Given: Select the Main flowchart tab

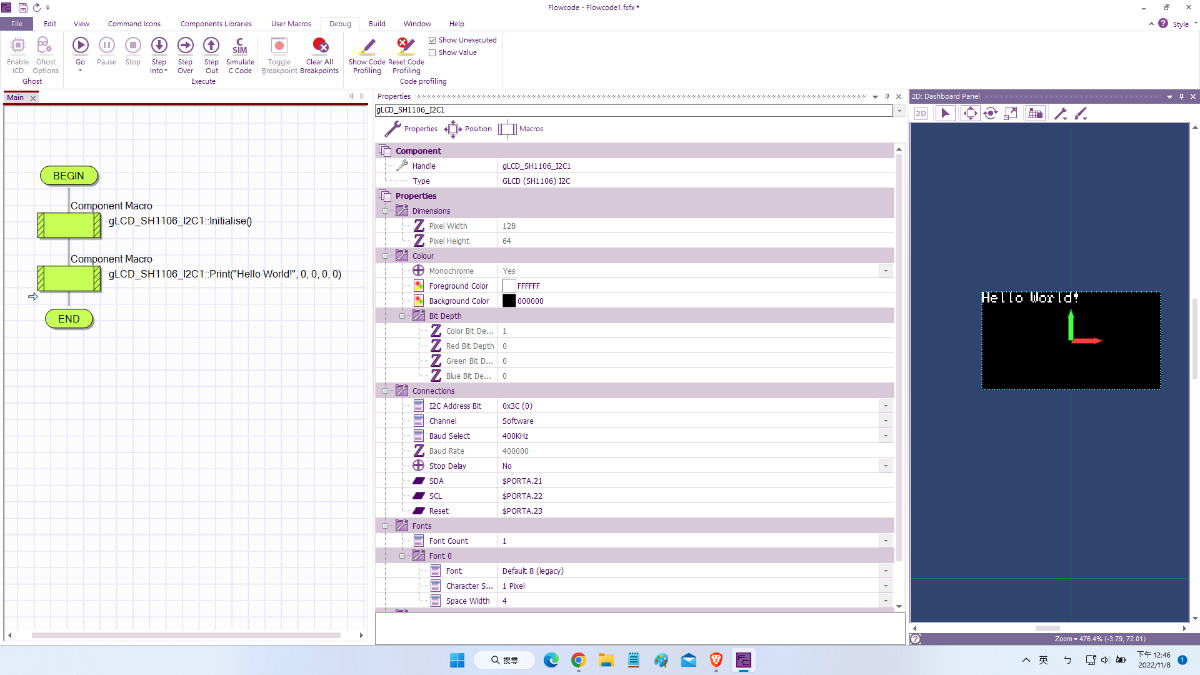Looking at the screenshot, I should tap(15, 98).
